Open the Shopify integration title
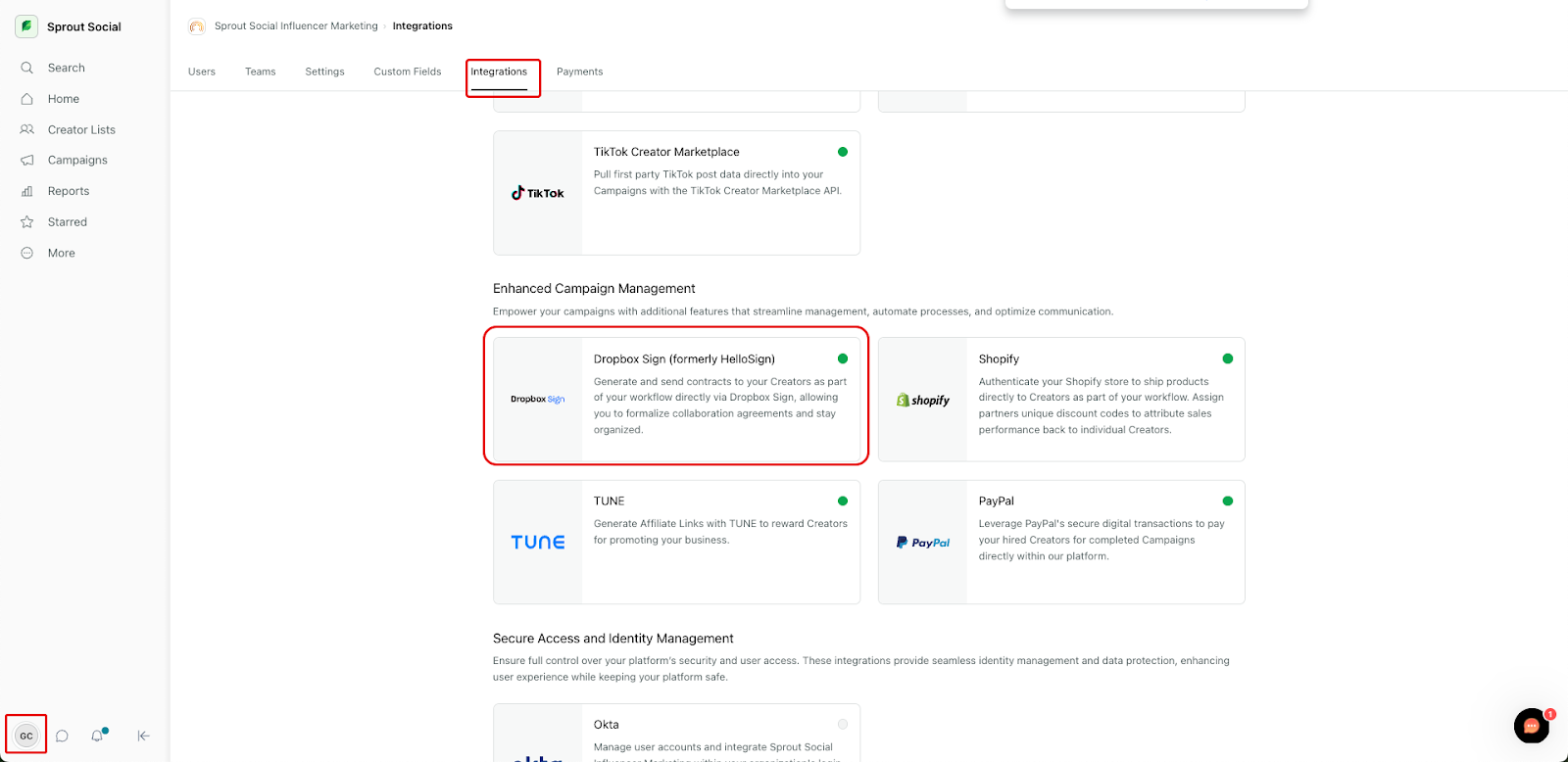Screen dimensions: 1568x762 pyautogui.click(x=999, y=359)
